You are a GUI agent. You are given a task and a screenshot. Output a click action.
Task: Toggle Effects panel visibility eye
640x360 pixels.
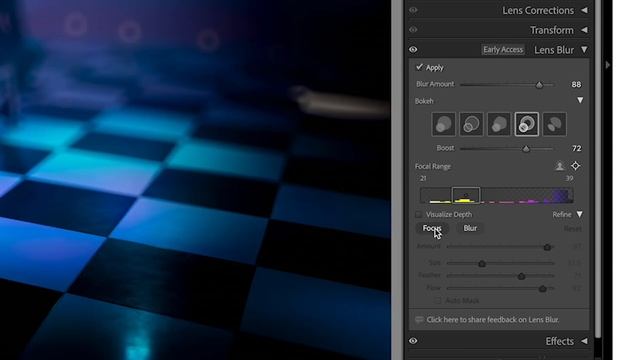[x=413, y=341]
